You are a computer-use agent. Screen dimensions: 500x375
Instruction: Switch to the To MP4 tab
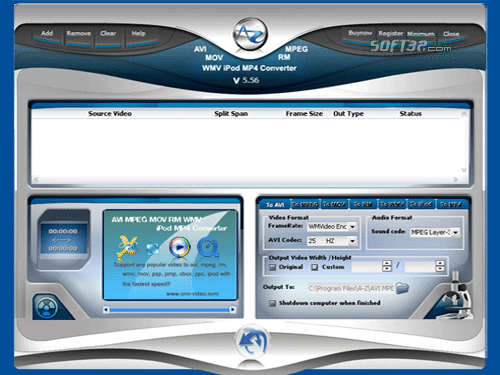(x=451, y=204)
